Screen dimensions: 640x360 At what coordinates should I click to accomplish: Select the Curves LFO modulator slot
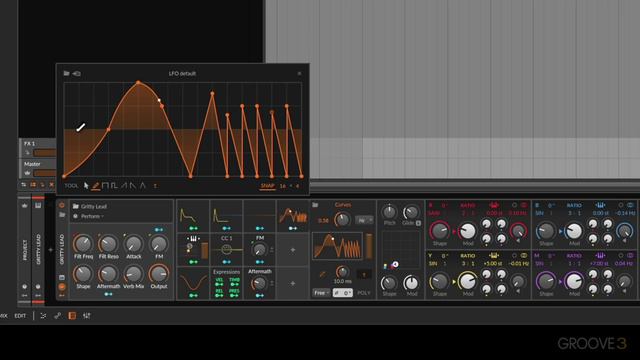pyautogui.click(x=293, y=215)
